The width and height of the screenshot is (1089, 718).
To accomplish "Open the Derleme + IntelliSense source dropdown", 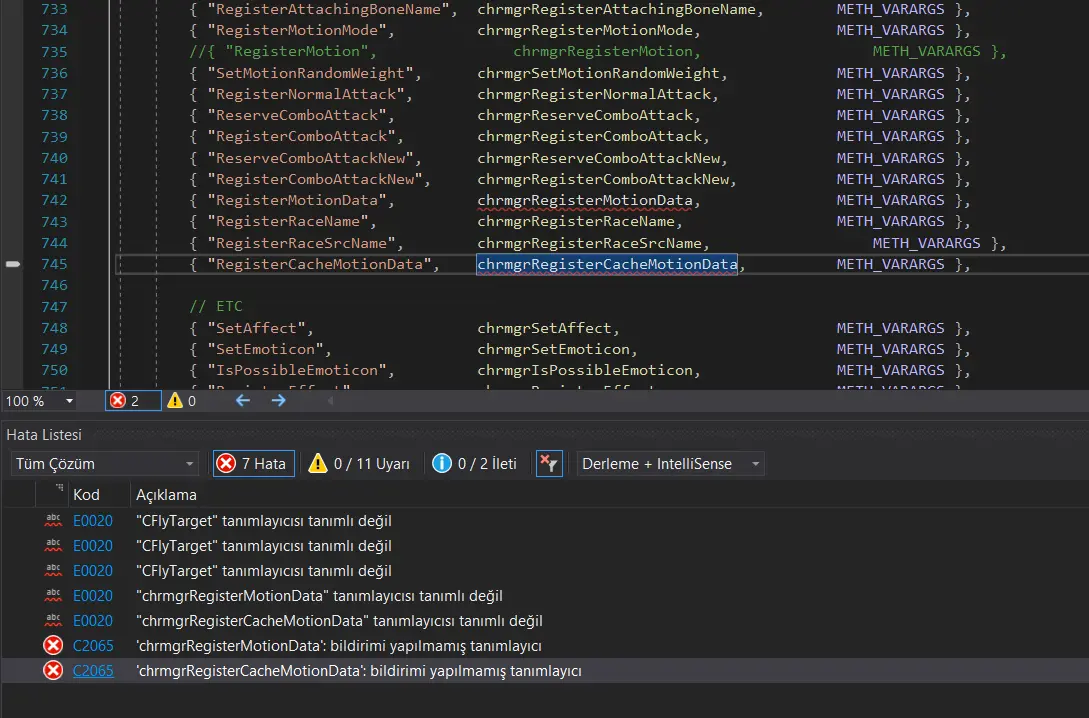I will (671, 464).
